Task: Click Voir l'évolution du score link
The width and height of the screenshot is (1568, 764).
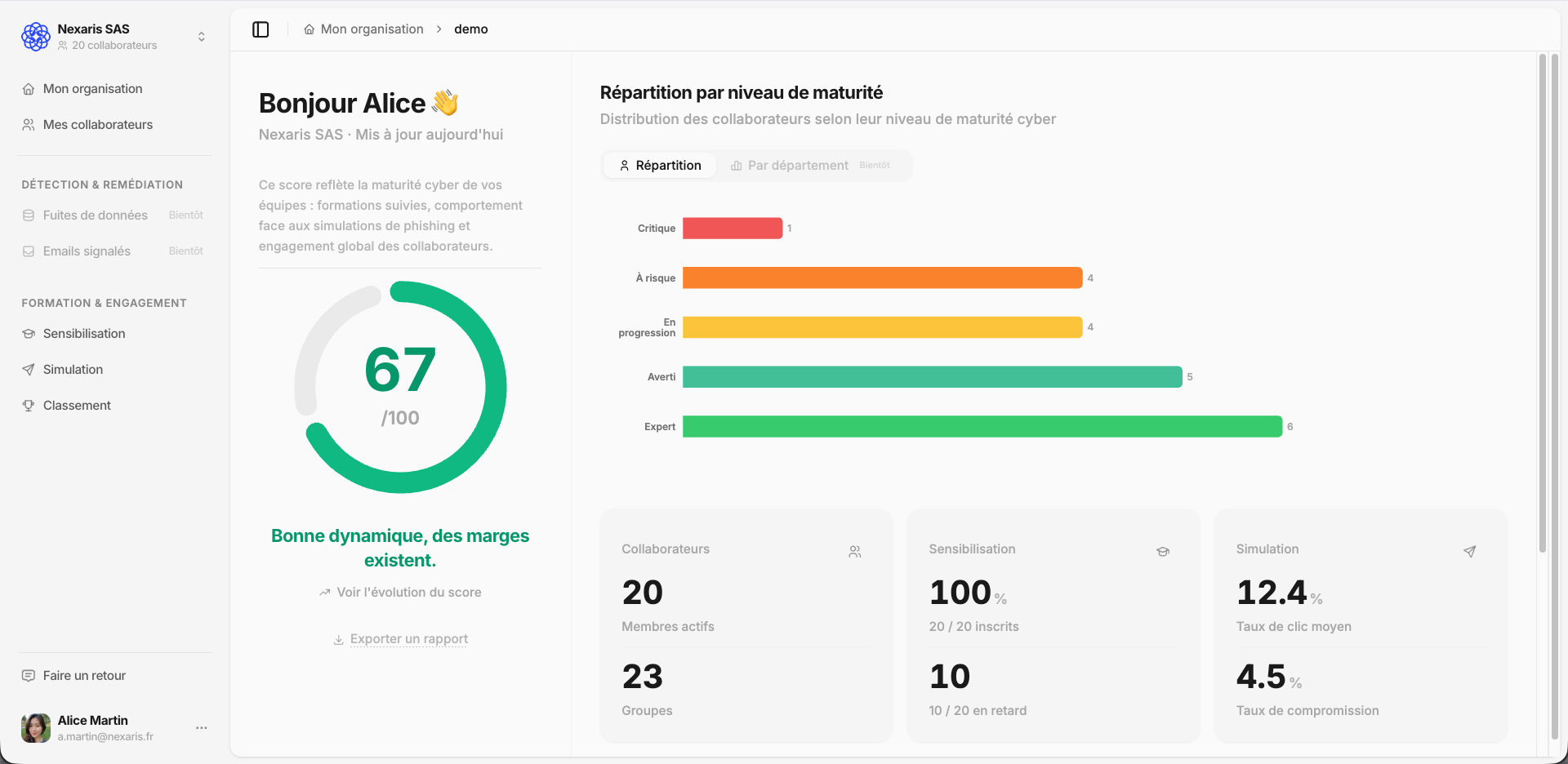Action: [400, 593]
